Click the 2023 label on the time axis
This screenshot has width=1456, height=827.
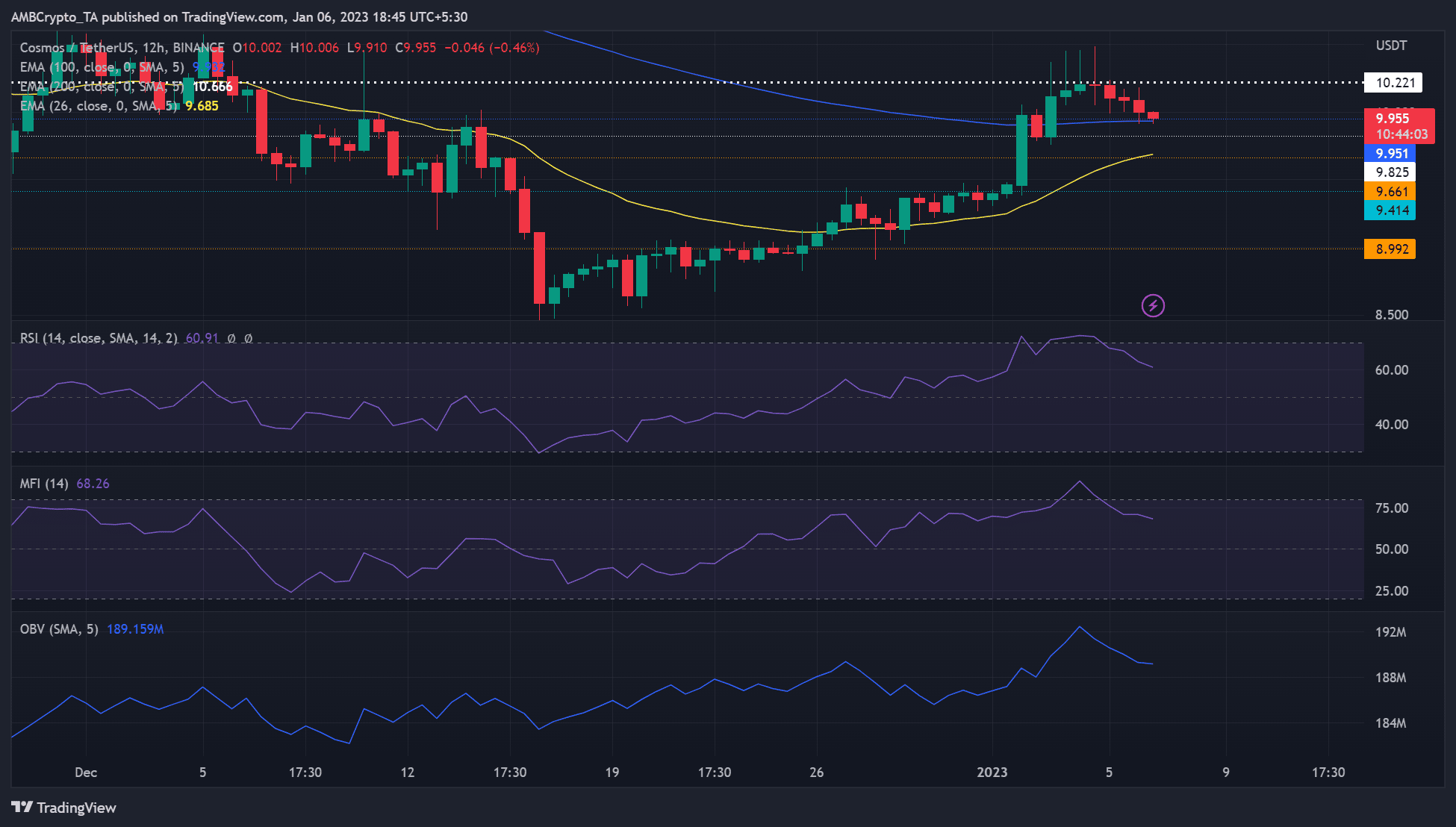point(992,773)
